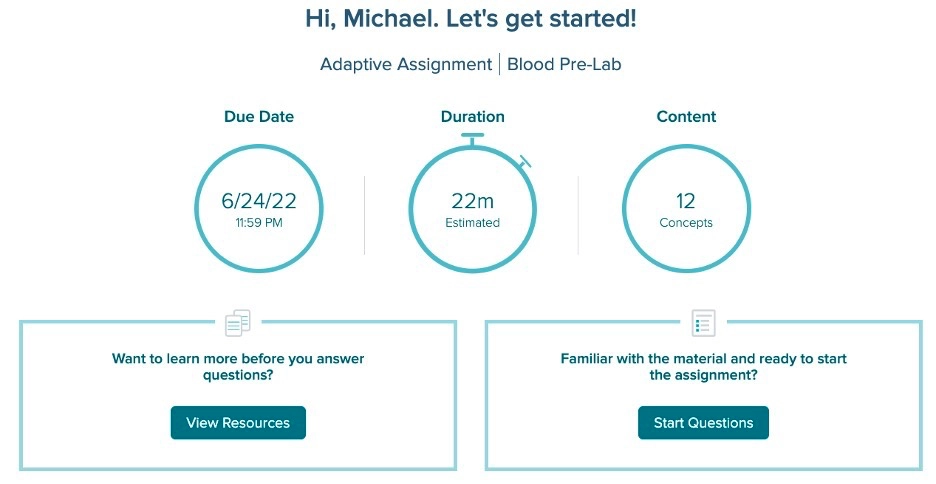This screenshot has width=936, height=484.
Task: Click the Adaptive Assignment label
Action: click(x=406, y=64)
